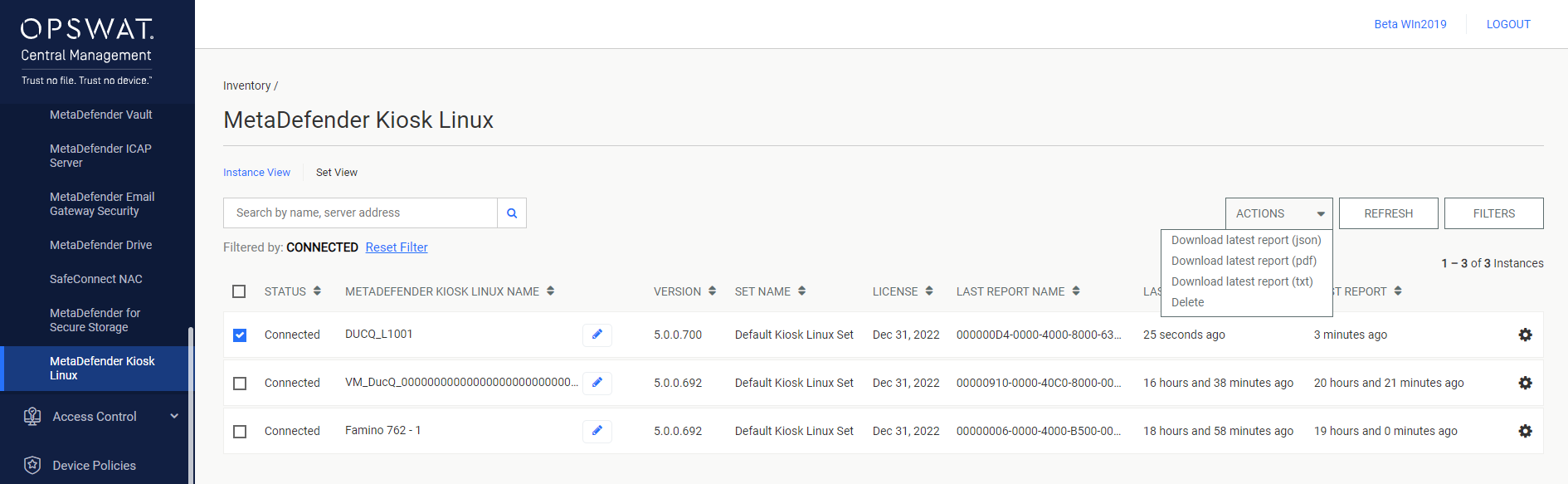Open SafeConnect NAC in sidebar
1568x484 pixels.
(97, 279)
